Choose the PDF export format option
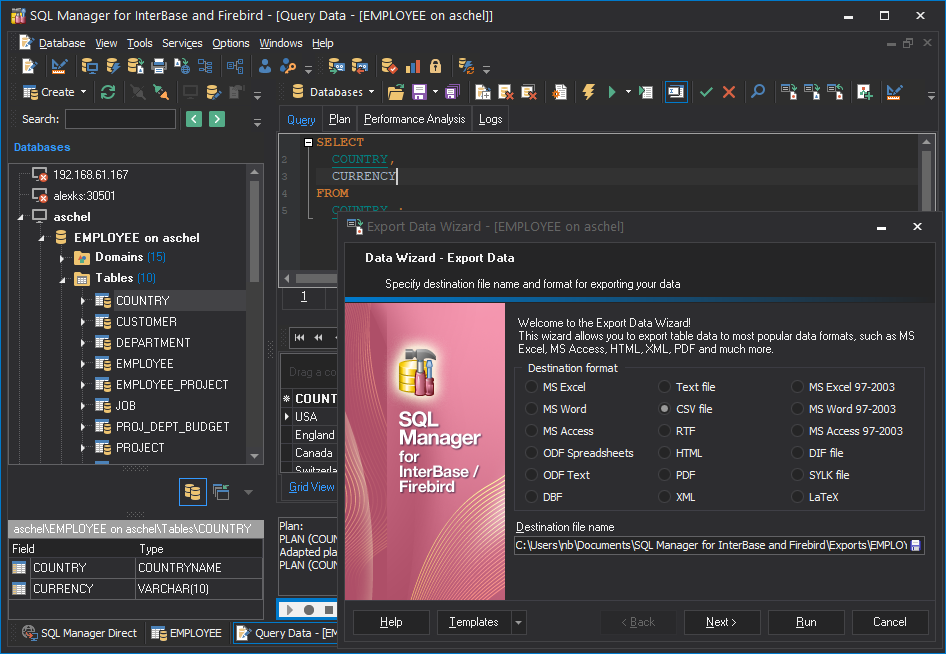Viewport: 946px width, 654px height. coord(666,475)
